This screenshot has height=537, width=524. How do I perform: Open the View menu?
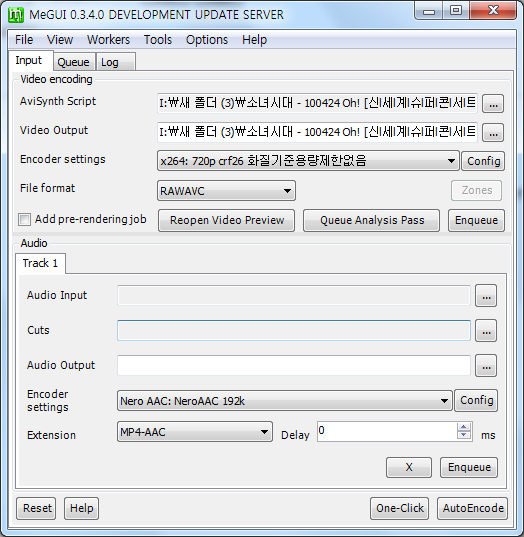[60, 40]
